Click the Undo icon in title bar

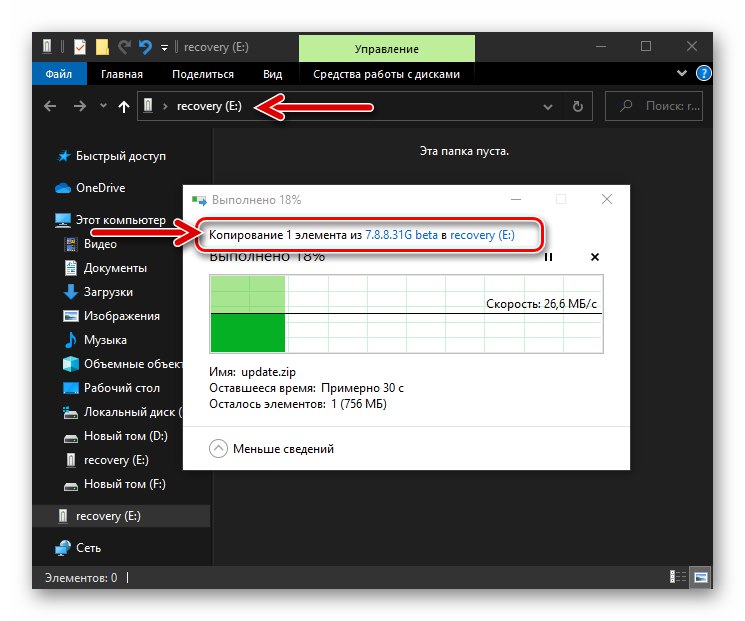point(145,47)
